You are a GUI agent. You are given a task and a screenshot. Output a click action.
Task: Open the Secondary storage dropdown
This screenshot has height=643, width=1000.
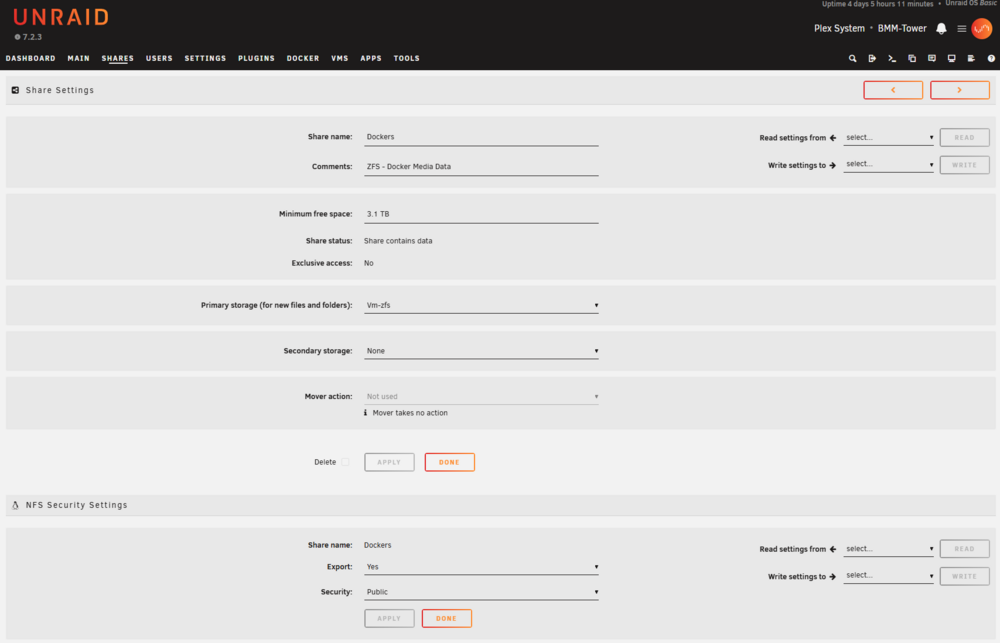[481, 351]
